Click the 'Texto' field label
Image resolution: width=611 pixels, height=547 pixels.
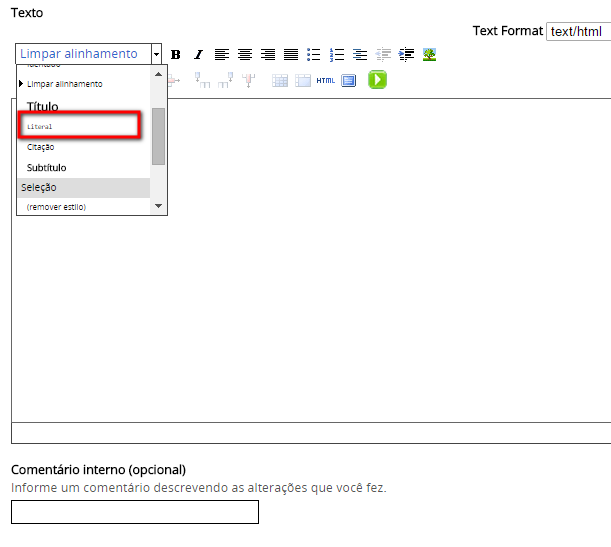point(27,13)
